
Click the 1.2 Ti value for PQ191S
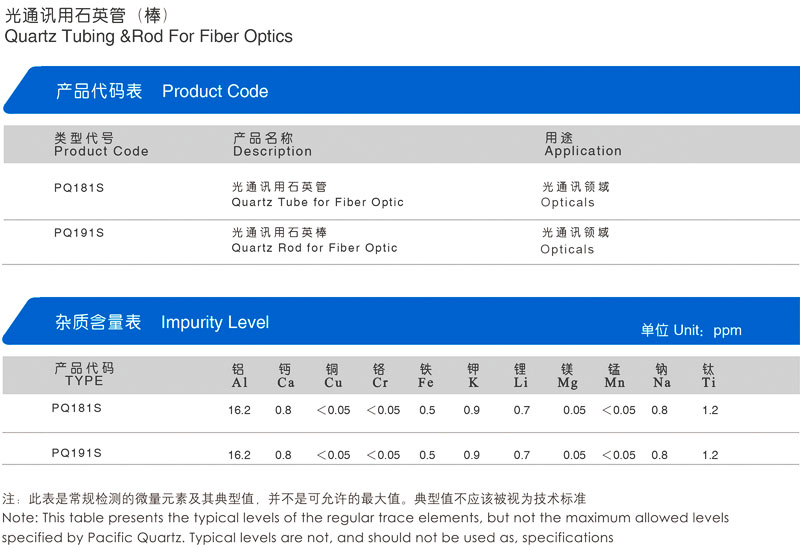(x=710, y=455)
